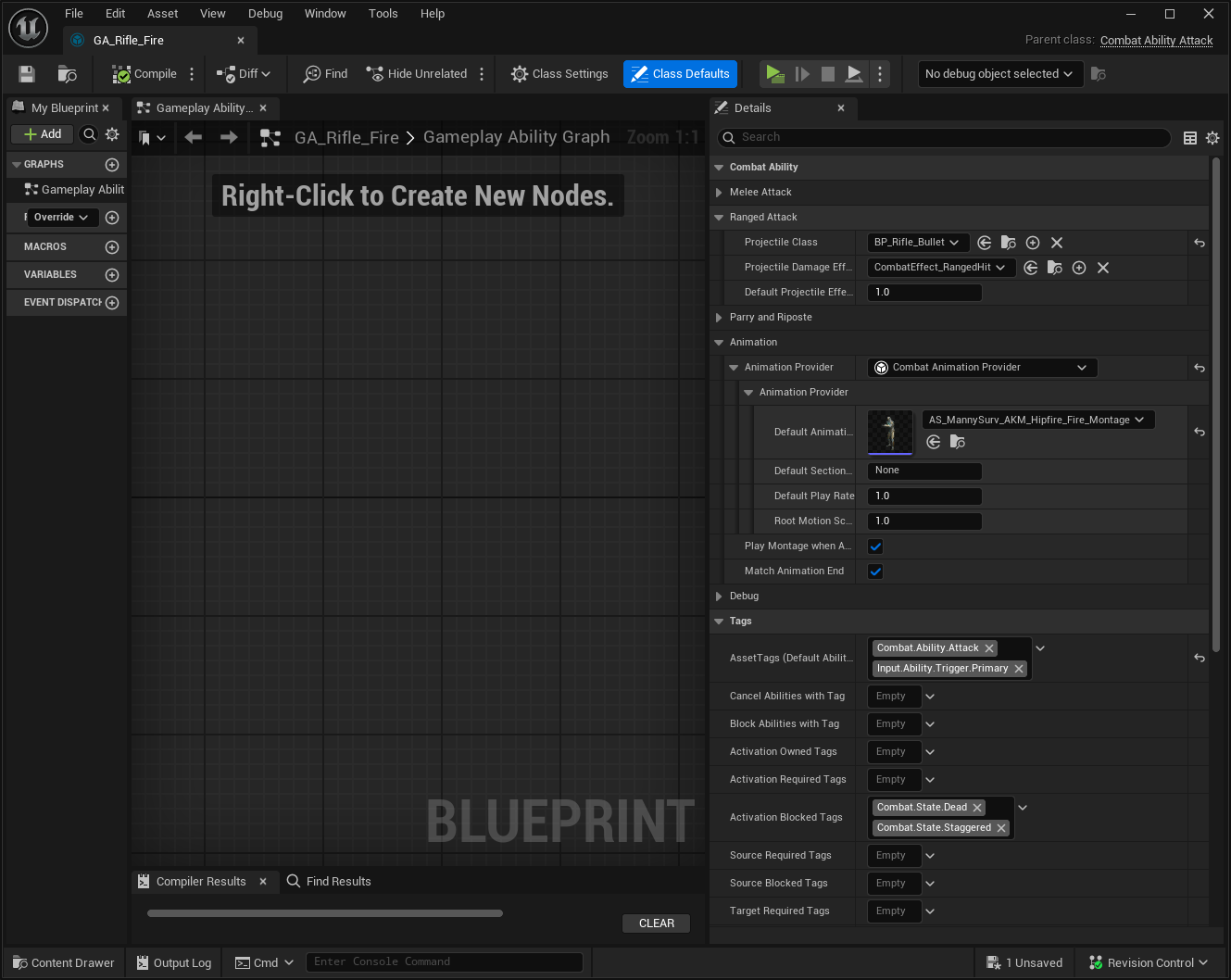Toggle Play Montage when Activated checkbox
Viewport: 1231px width, 980px height.
pos(875,547)
